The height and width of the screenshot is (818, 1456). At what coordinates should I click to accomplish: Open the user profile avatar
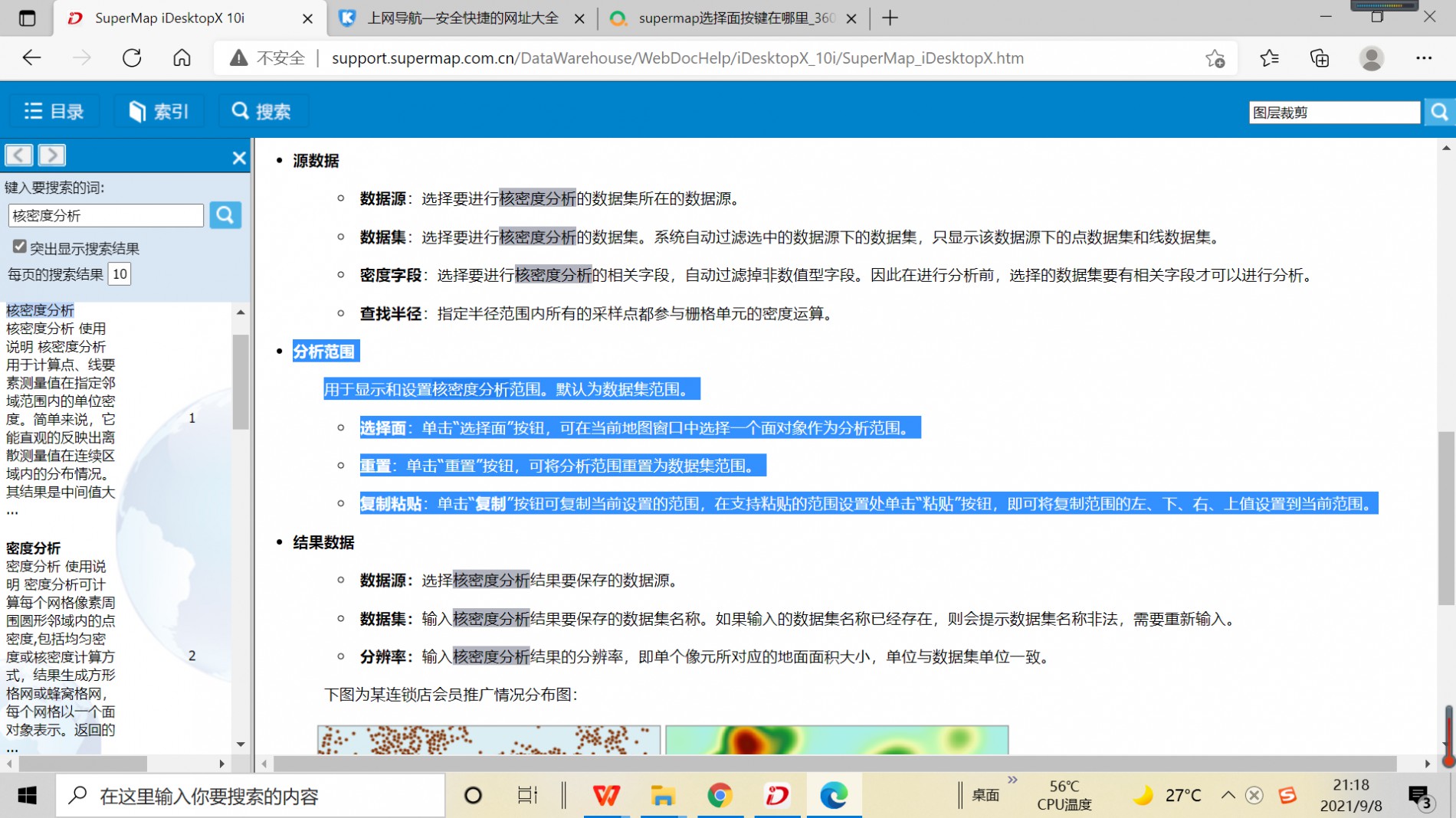[1371, 58]
